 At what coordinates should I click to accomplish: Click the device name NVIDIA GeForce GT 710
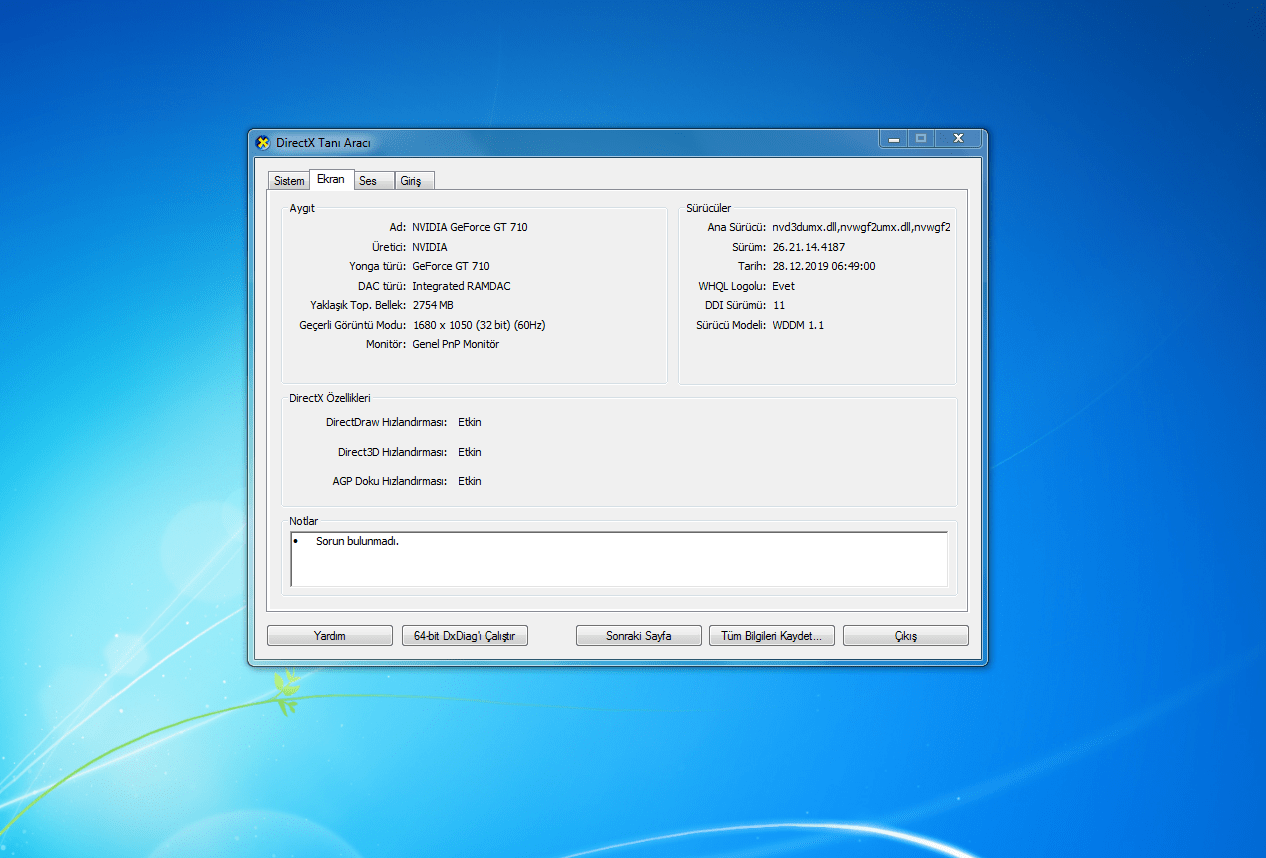point(470,227)
